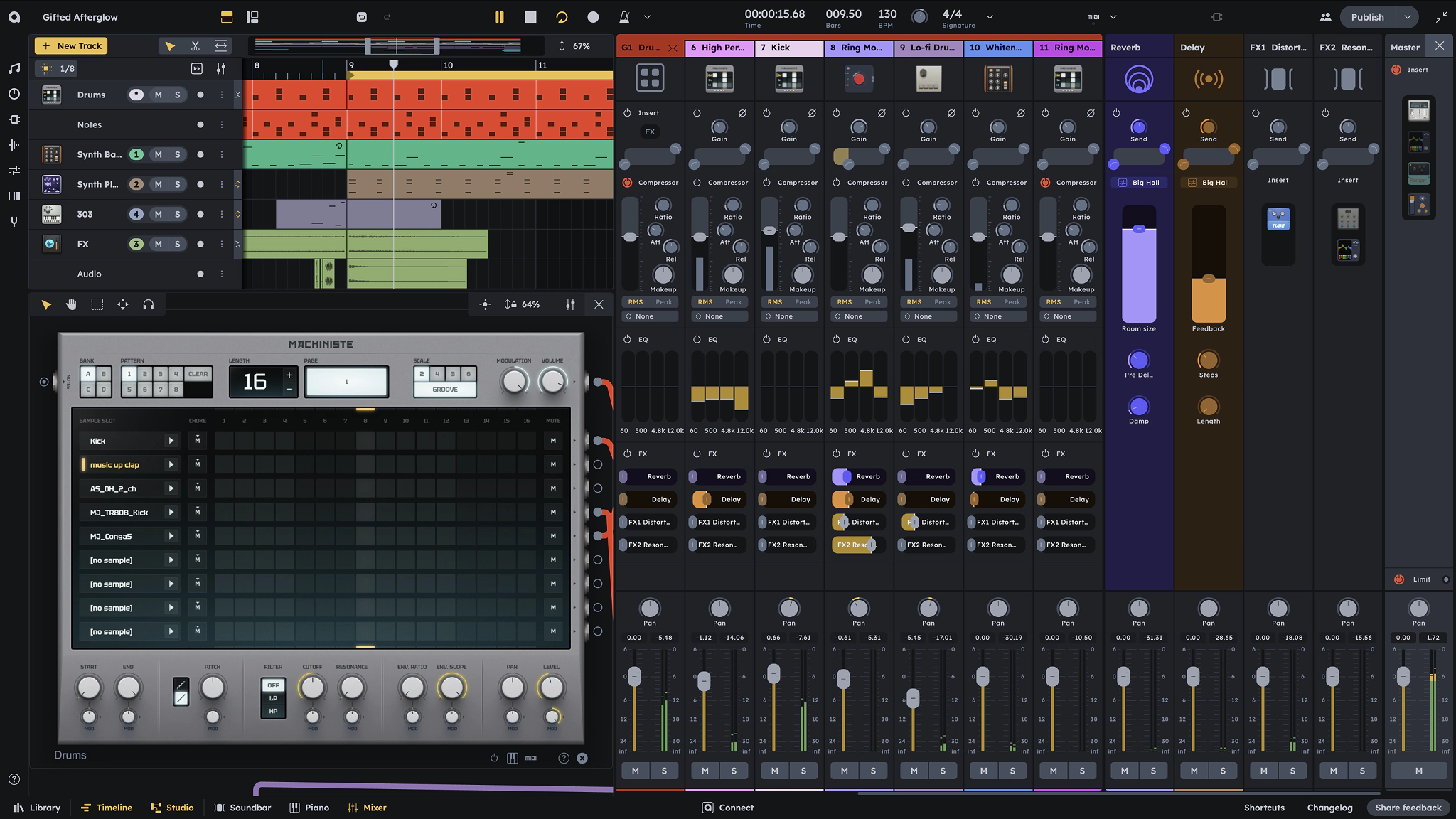Viewport: 1456px width, 819px height.
Task: Toggle power on High Per... compressor
Action: coord(697,183)
